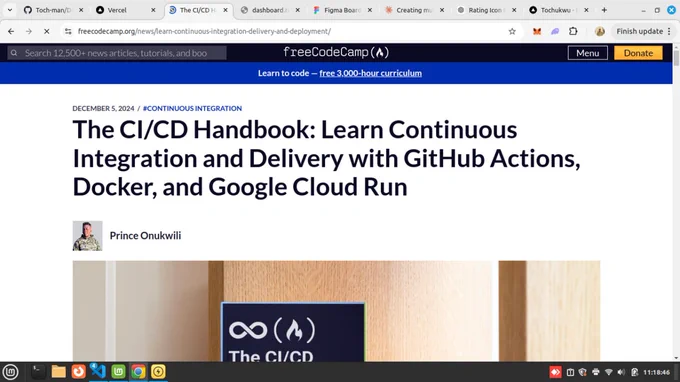Click the page vertical scrollbar thumb

tap(676, 57)
